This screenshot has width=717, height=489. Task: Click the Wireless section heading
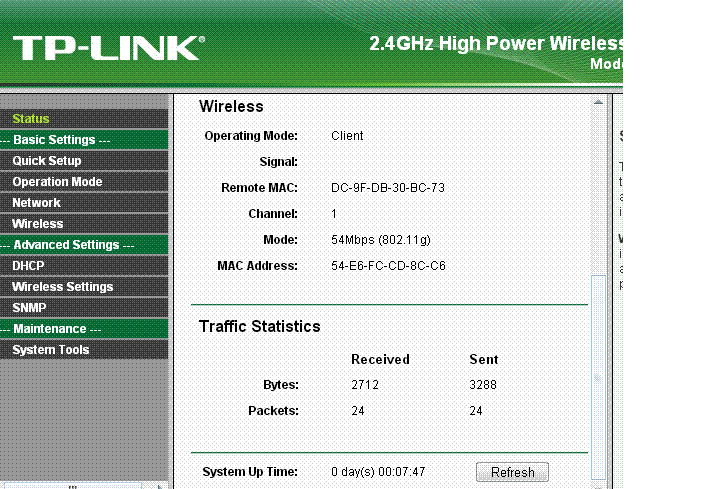pyautogui.click(x=231, y=107)
